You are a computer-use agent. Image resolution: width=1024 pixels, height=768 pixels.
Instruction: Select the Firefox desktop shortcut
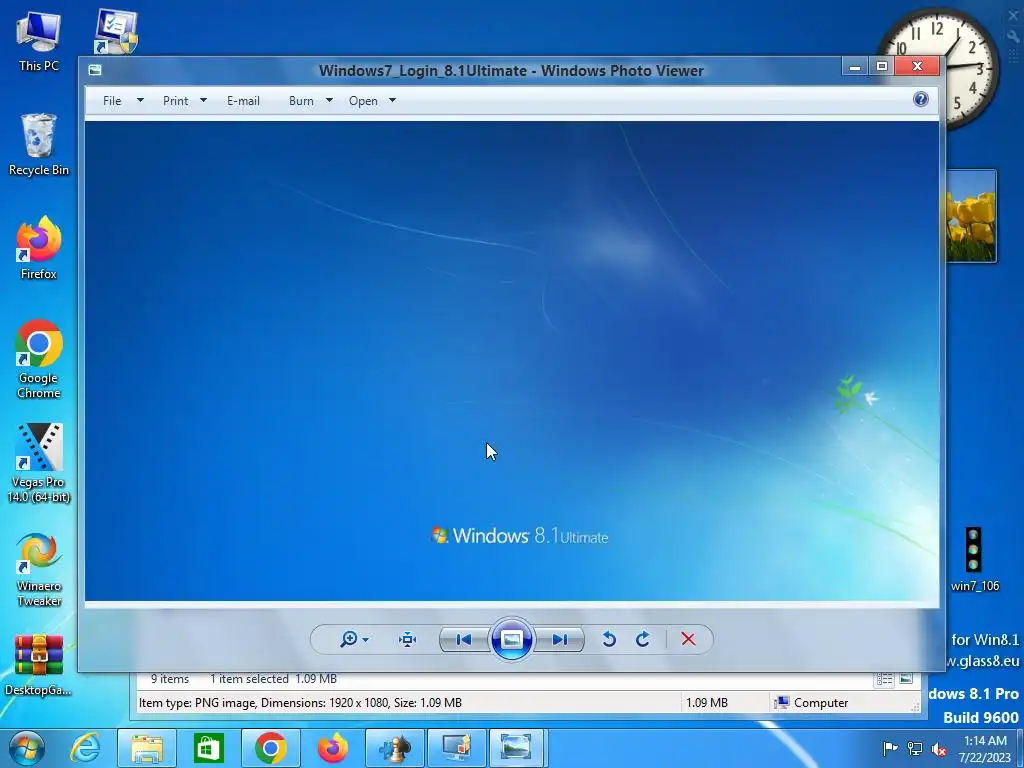[39, 248]
